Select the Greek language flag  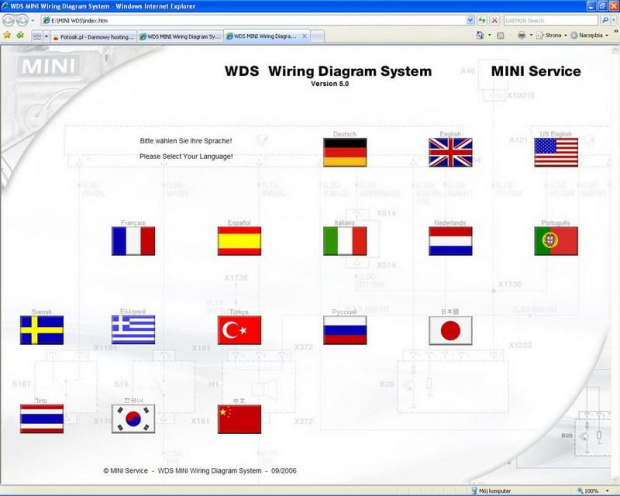click(x=133, y=330)
